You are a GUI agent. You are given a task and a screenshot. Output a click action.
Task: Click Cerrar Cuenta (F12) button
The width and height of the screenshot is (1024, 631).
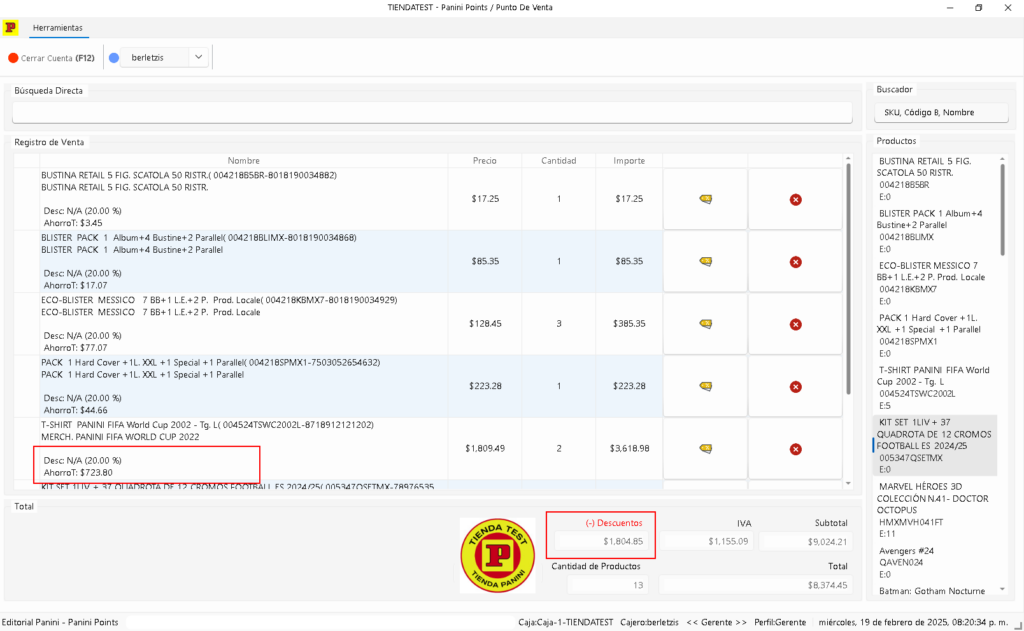[x=52, y=58]
